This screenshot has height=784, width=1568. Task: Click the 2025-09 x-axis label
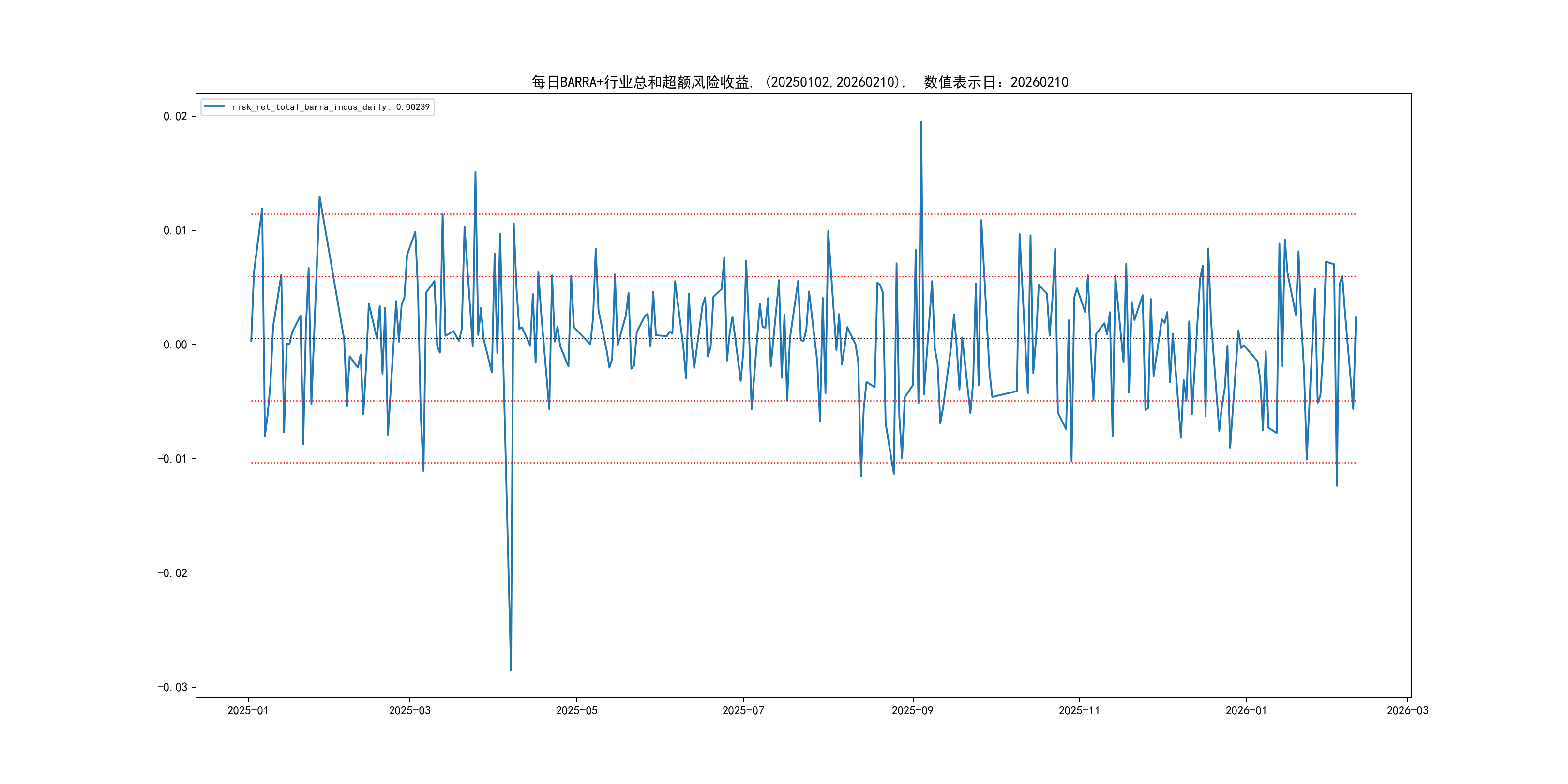pos(912,710)
